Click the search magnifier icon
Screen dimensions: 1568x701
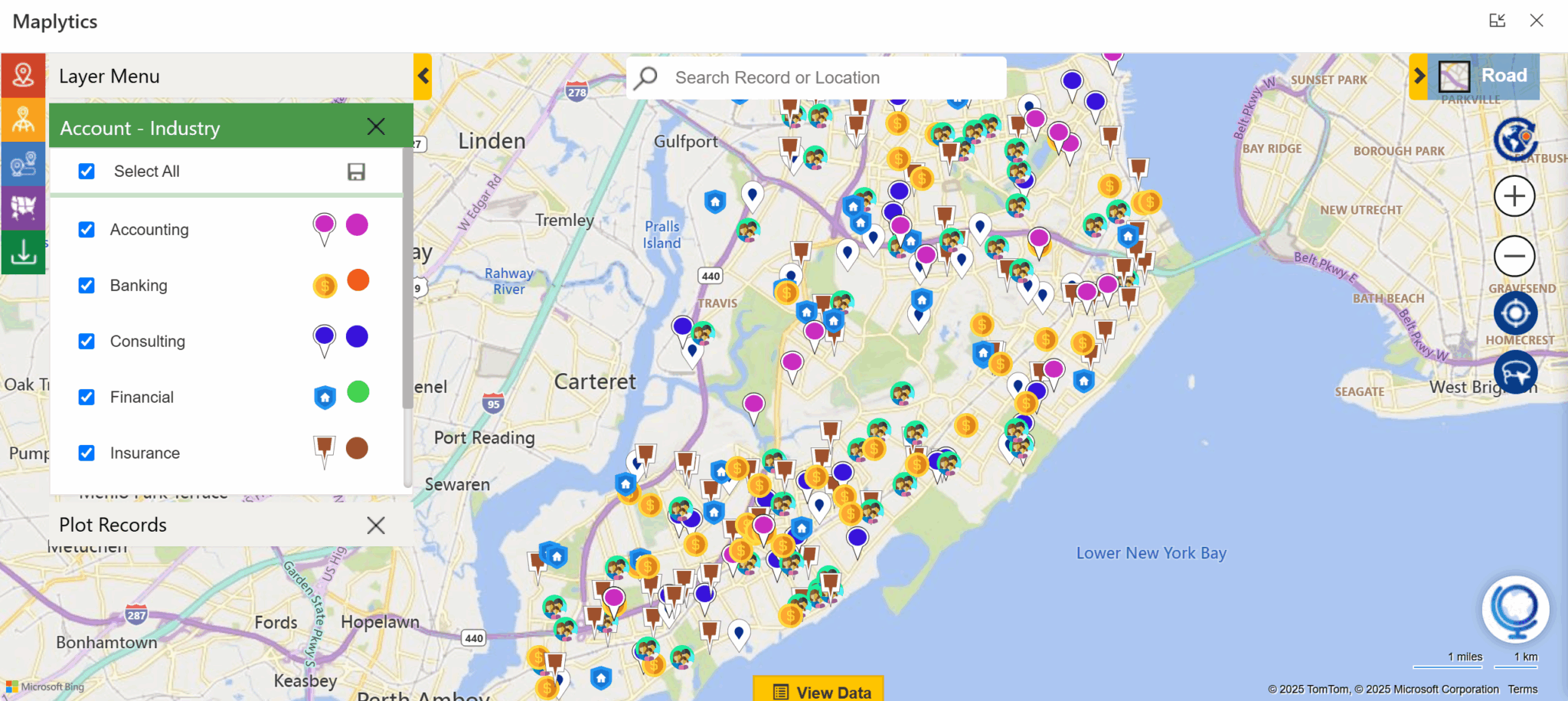[x=645, y=77]
